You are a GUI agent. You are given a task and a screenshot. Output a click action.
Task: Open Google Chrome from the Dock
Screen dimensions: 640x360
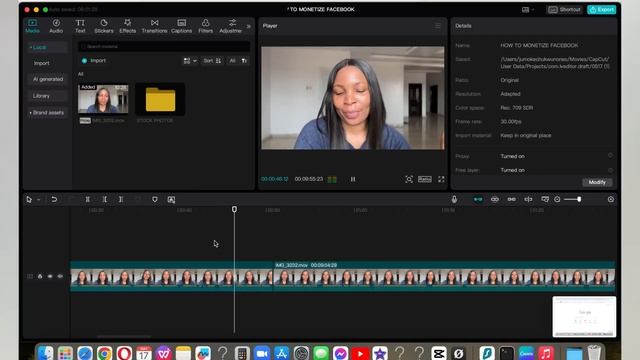pyautogui.click(x=104, y=353)
